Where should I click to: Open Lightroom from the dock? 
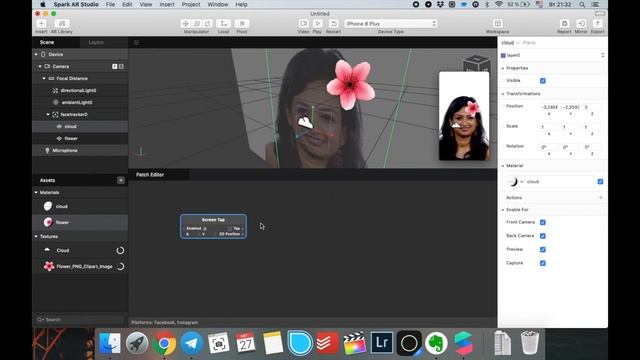click(382, 343)
